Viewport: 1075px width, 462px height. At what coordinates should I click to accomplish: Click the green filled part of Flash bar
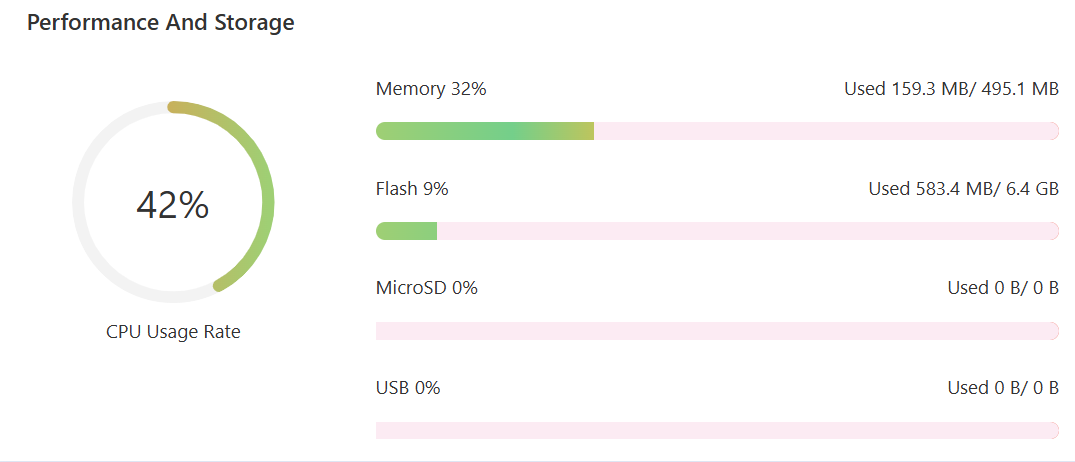(406, 231)
